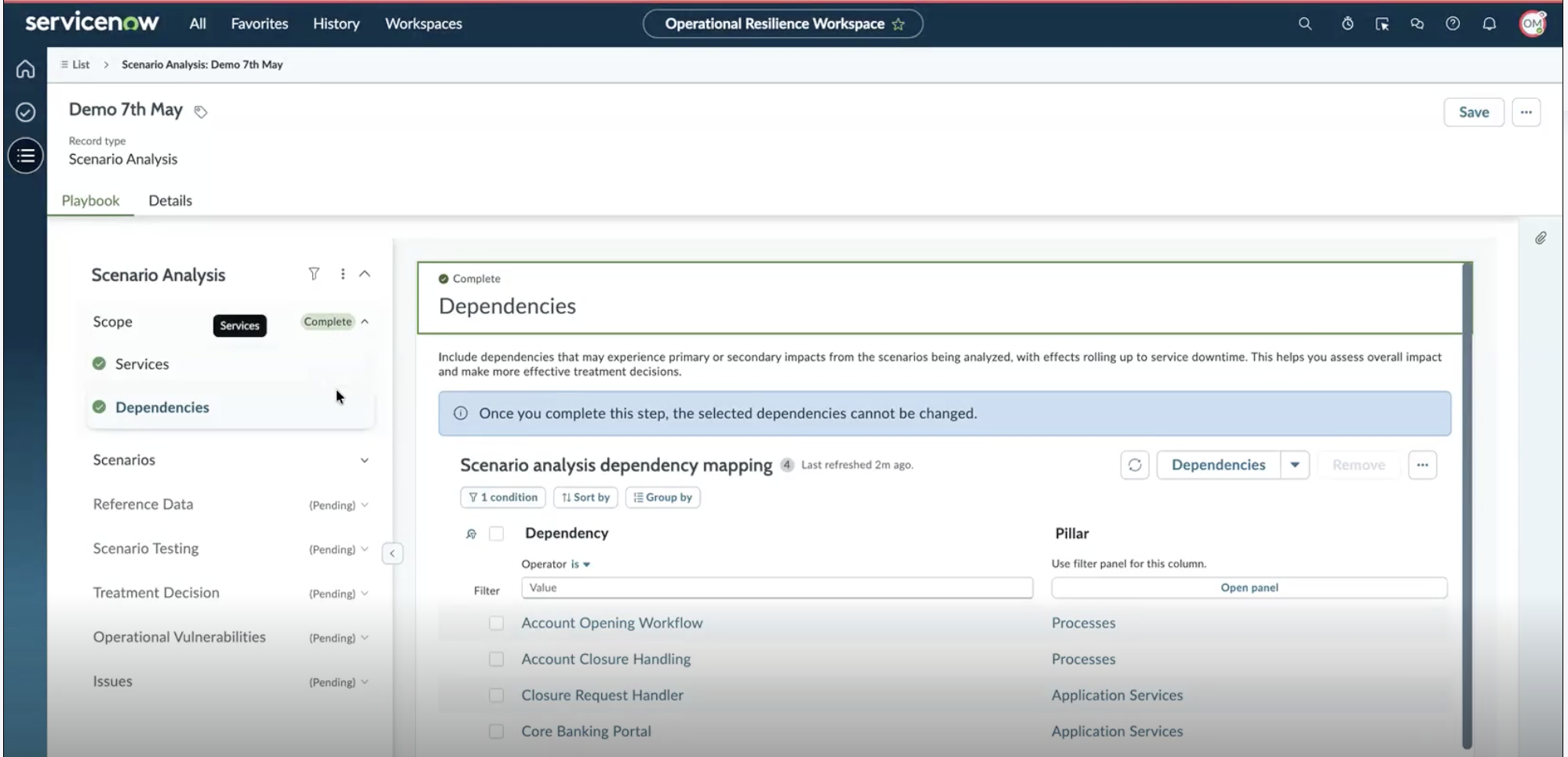Check the Account Closure Handling row
This screenshot has width=1568, height=757.
tap(496, 659)
